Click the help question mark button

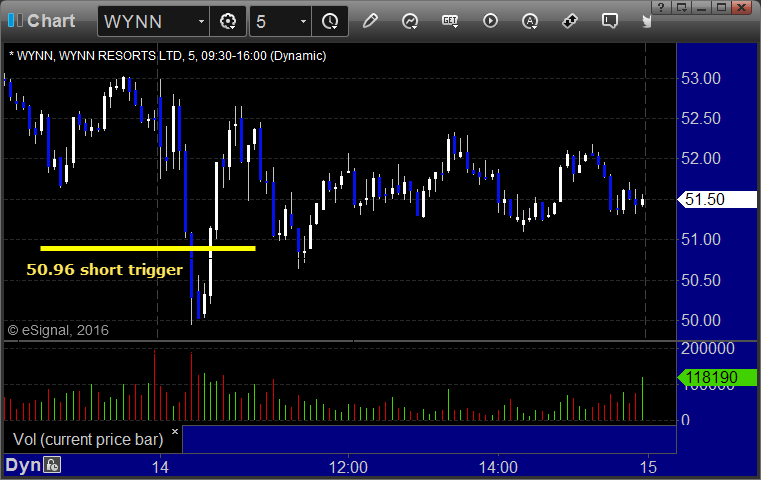tap(661, 7)
